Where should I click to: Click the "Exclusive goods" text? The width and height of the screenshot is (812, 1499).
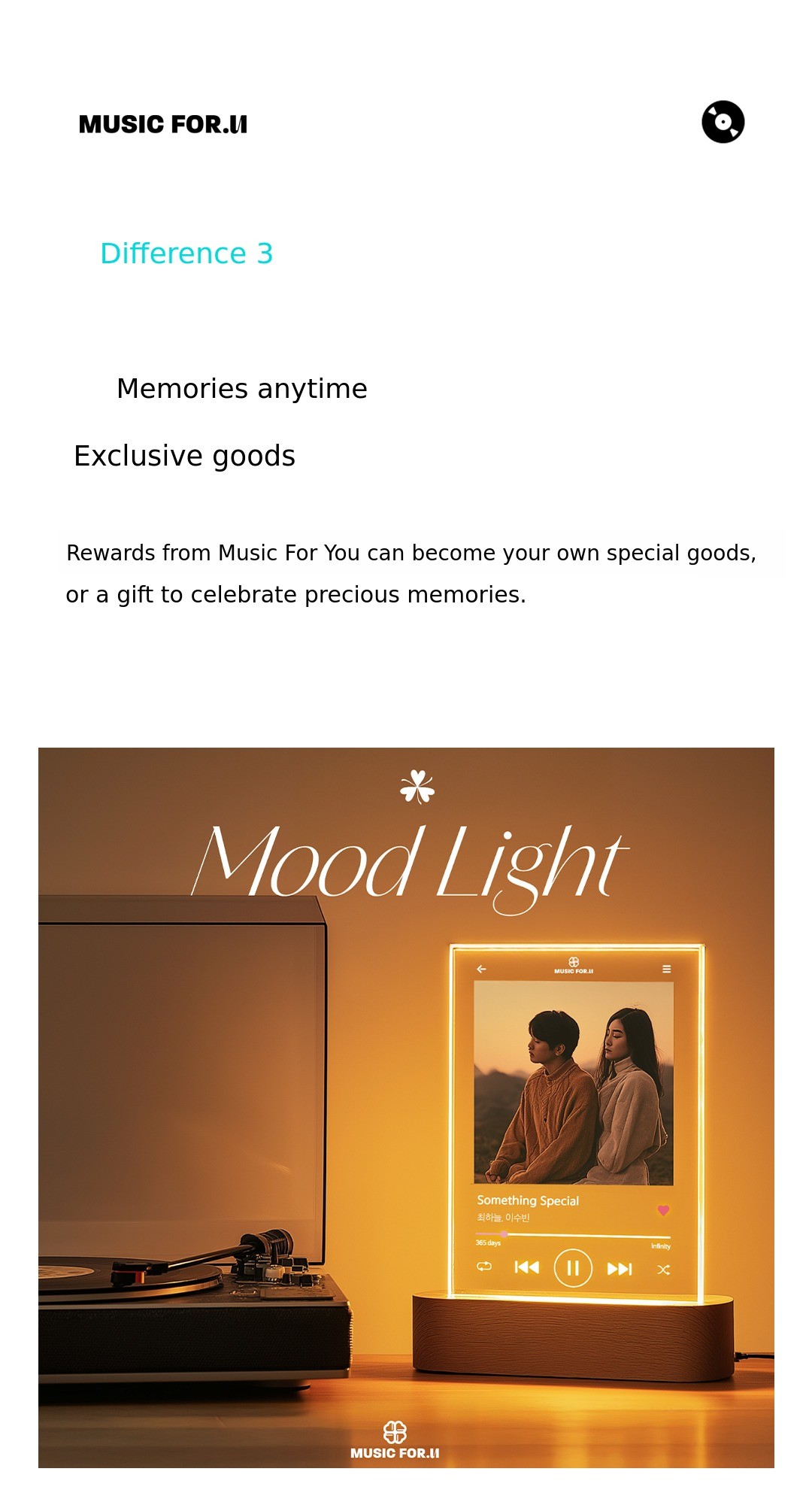[x=184, y=456]
